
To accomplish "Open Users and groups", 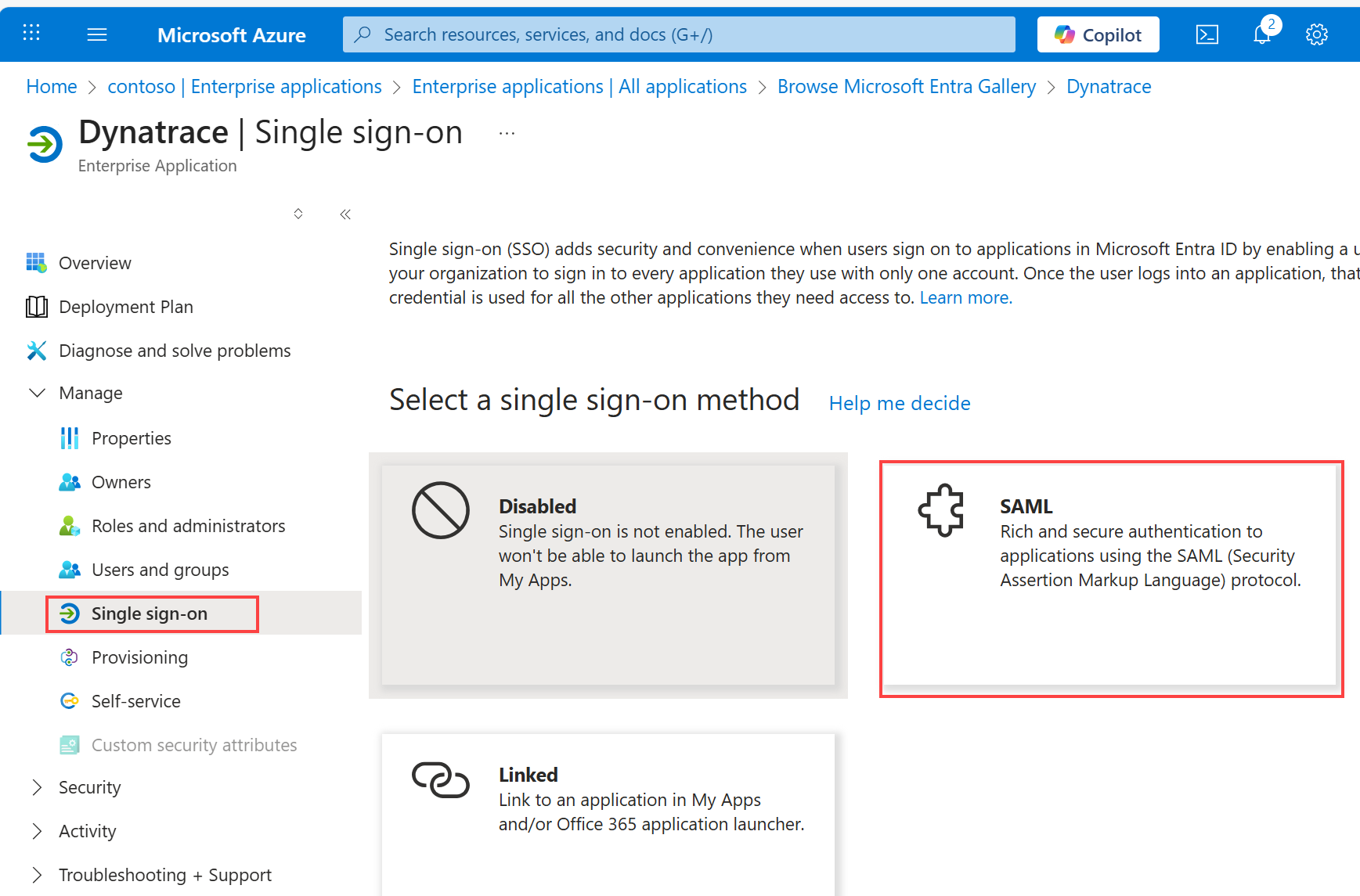I will coord(160,570).
